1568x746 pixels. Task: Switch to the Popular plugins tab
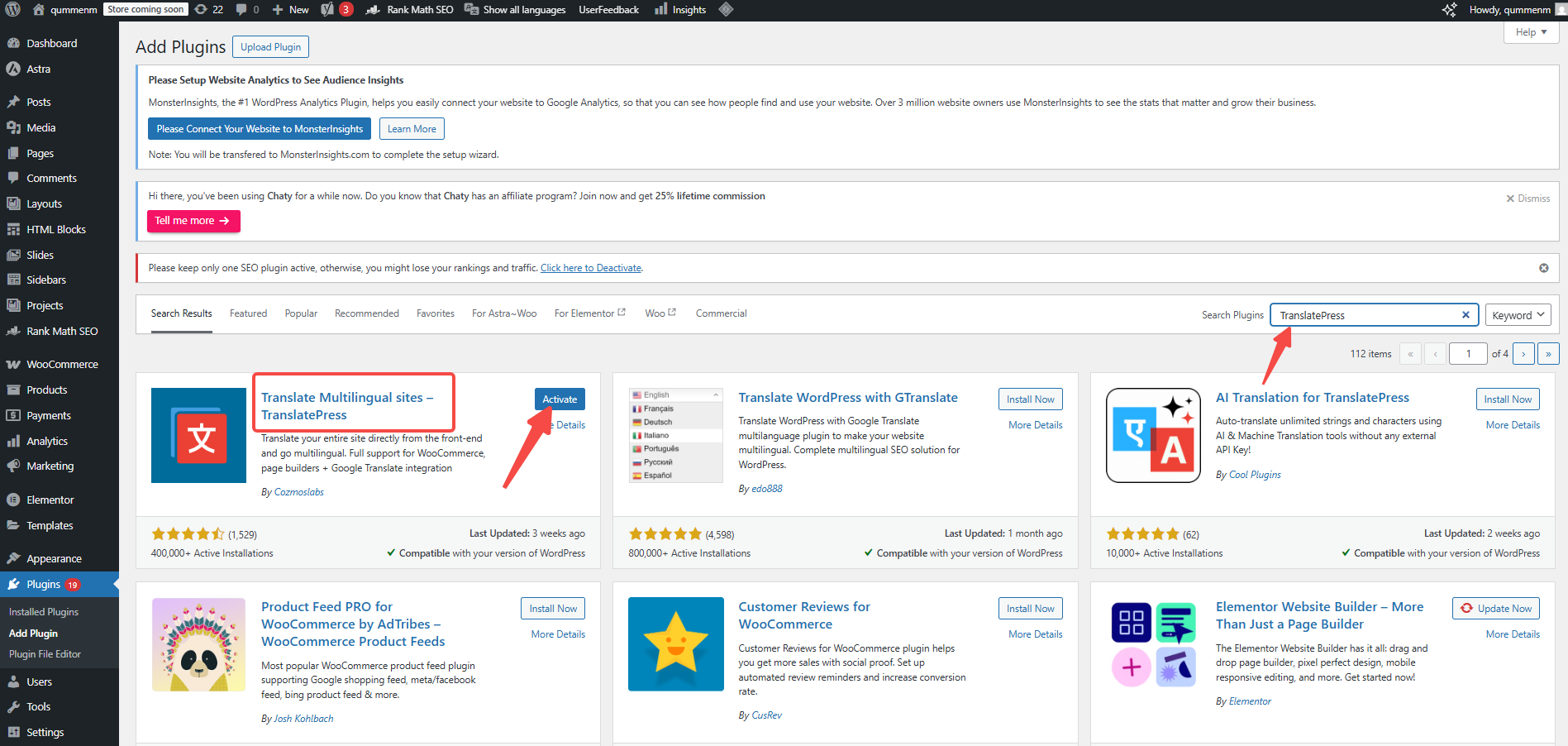(301, 313)
